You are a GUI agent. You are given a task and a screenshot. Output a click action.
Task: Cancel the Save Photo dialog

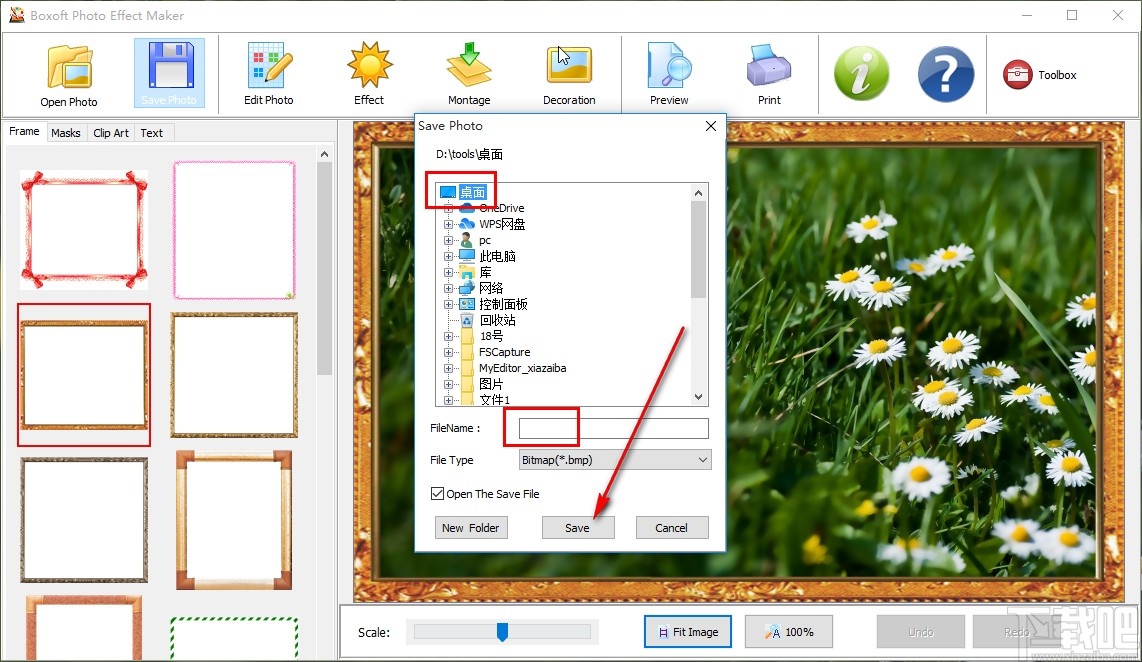[x=671, y=528]
